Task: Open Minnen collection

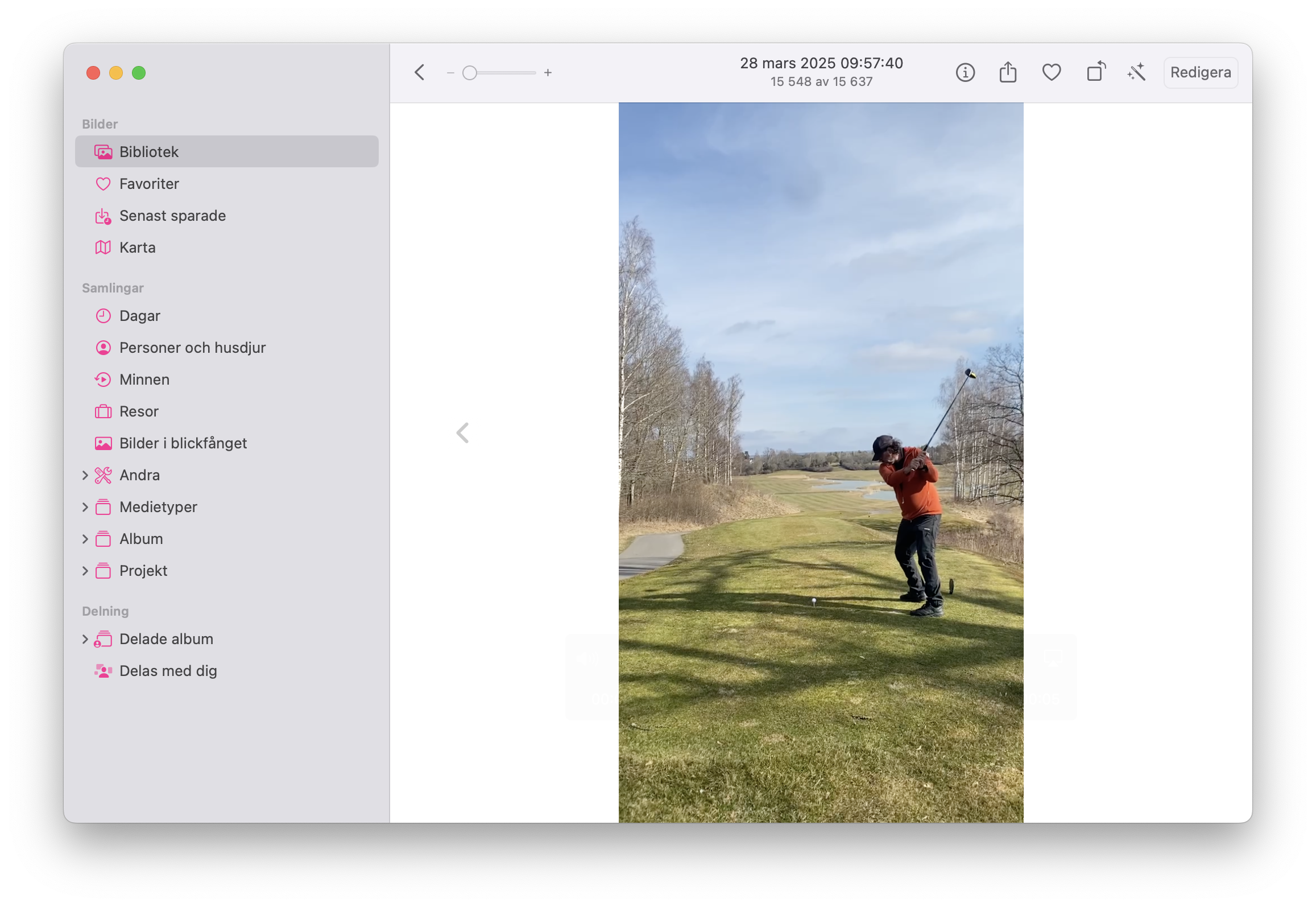Action: (227, 380)
